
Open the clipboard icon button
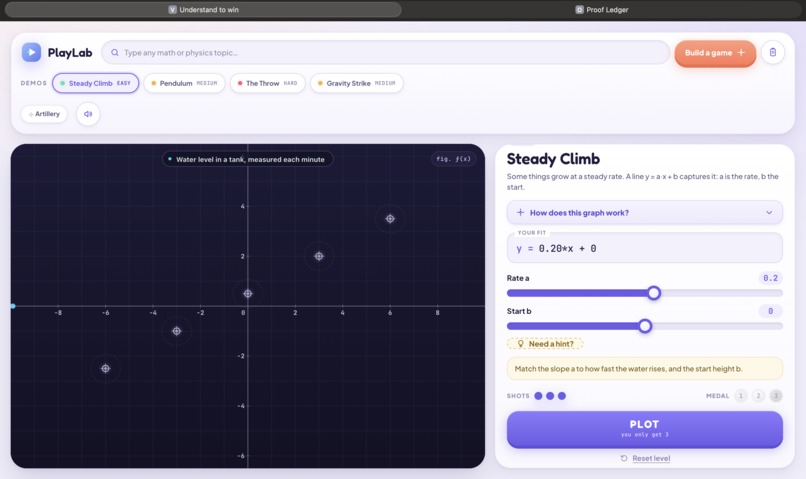(x=773, y=52)
